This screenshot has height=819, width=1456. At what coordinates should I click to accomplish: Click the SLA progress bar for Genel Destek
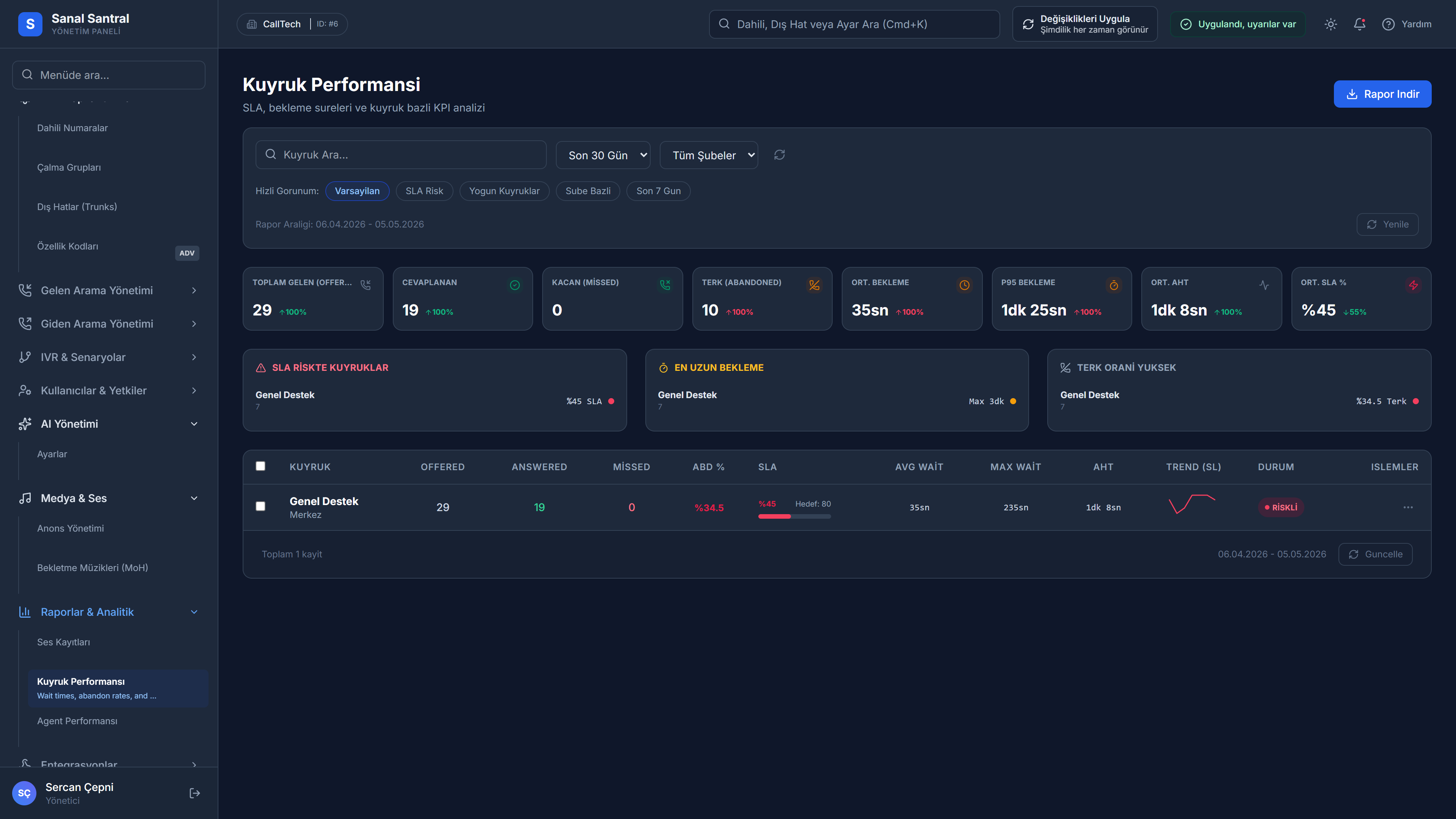[794, 516]
